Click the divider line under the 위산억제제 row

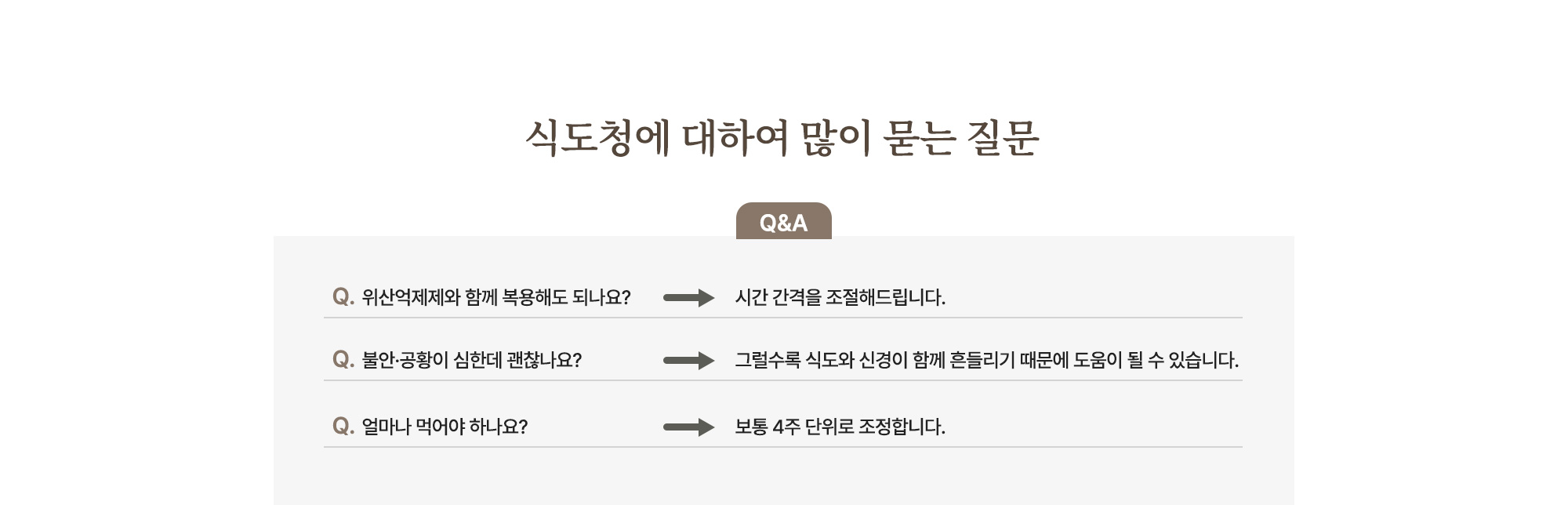coord(782,318)
